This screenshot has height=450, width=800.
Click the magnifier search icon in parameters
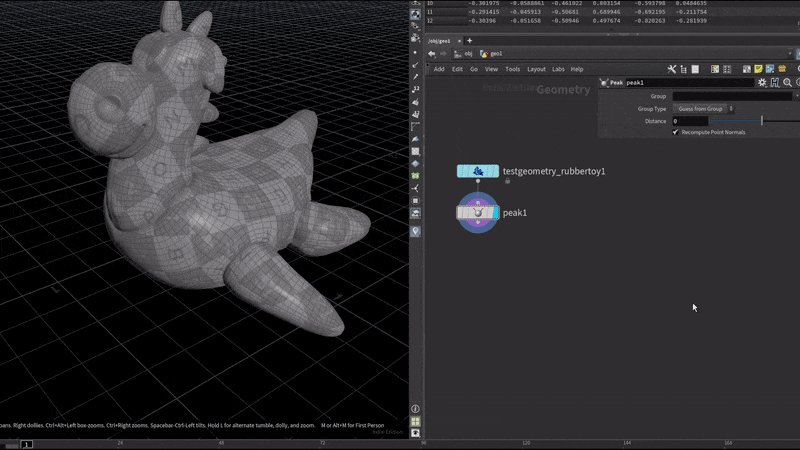click(x=787, y=82)
